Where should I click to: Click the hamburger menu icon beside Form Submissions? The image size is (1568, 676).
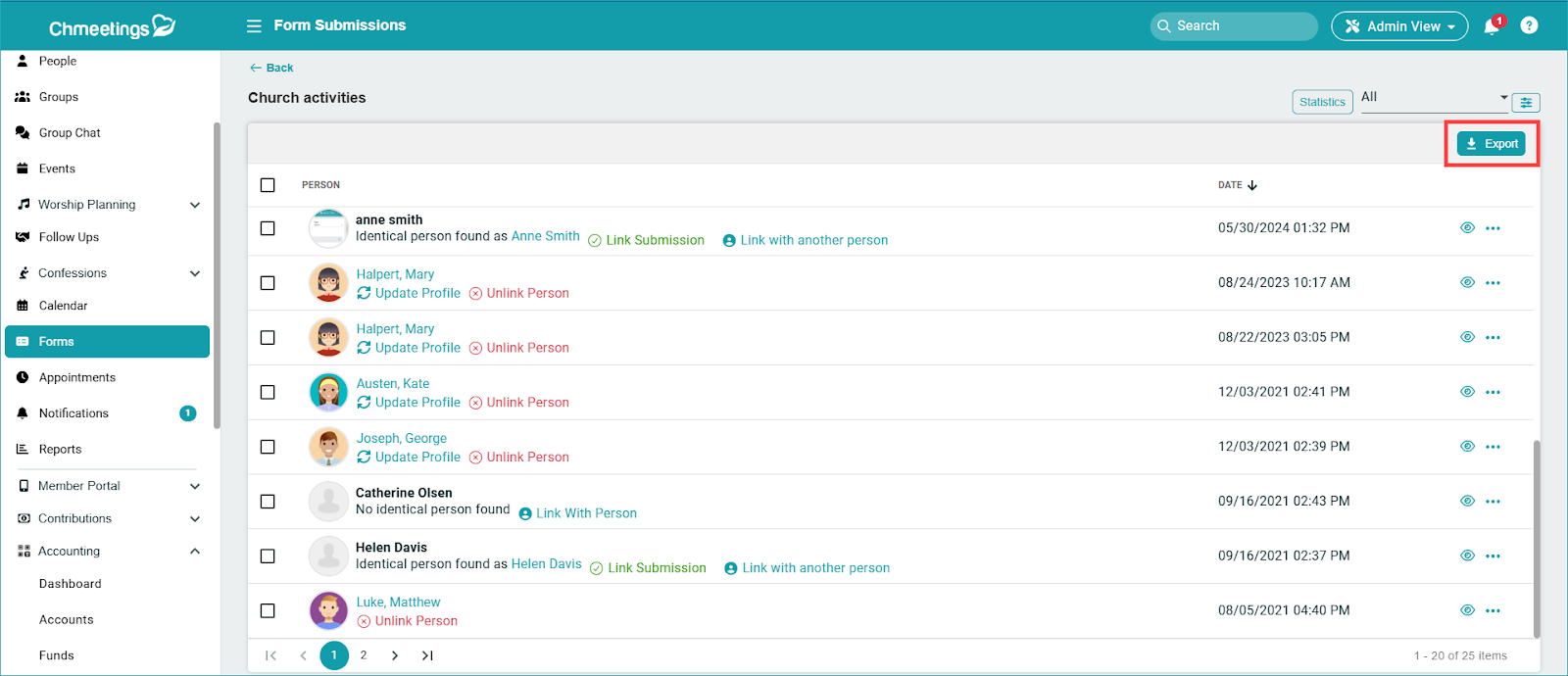[x=254, y=26]
